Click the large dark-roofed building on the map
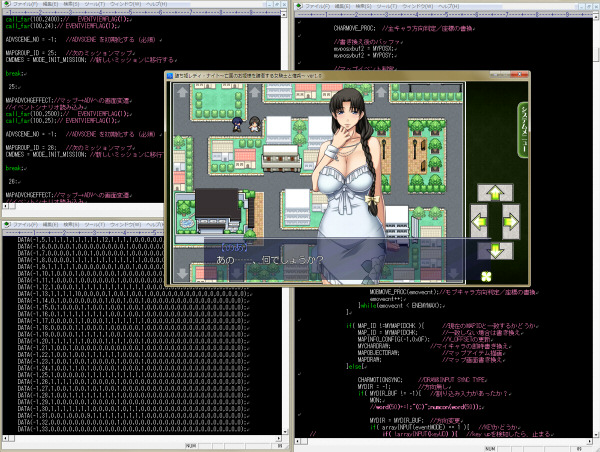Screen dimensions: 600x452 pyautogui.click(x=218, y=210)
